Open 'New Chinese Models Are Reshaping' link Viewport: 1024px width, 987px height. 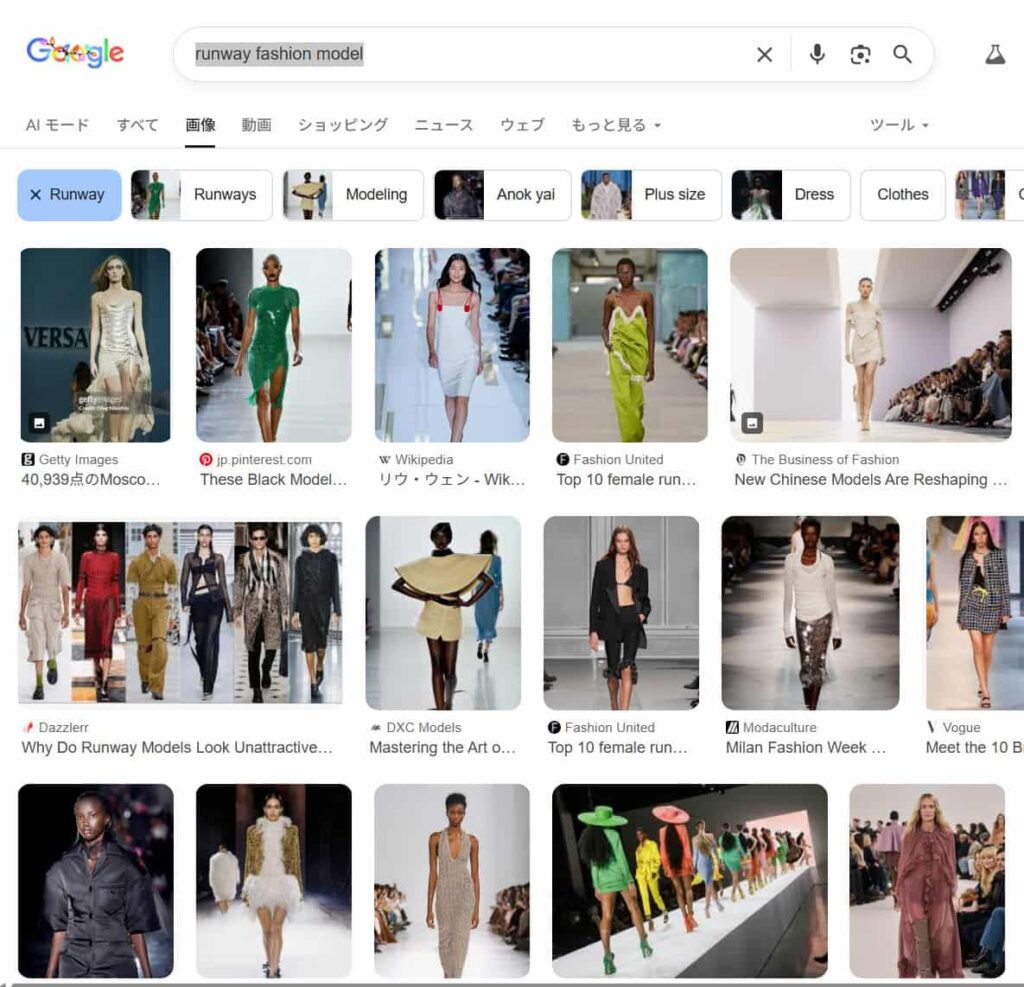pos(870,480)
